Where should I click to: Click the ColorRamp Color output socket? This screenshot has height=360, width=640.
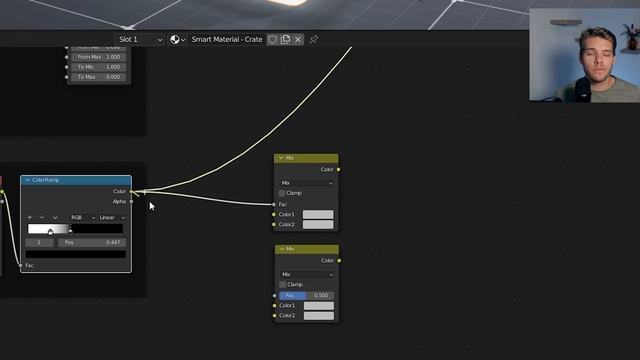pos(131,191)
